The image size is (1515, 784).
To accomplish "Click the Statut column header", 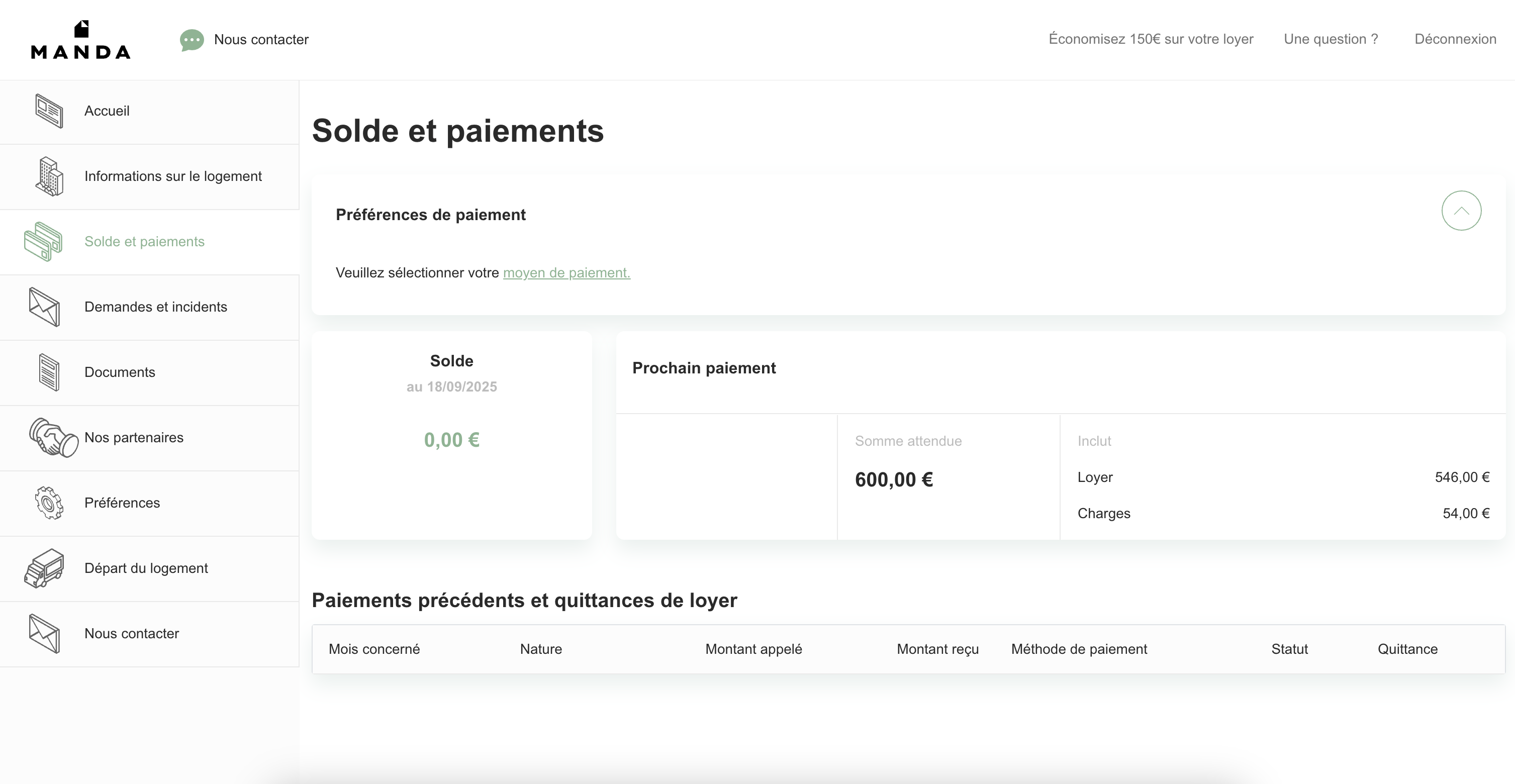I will click(x=1289, y=649).
